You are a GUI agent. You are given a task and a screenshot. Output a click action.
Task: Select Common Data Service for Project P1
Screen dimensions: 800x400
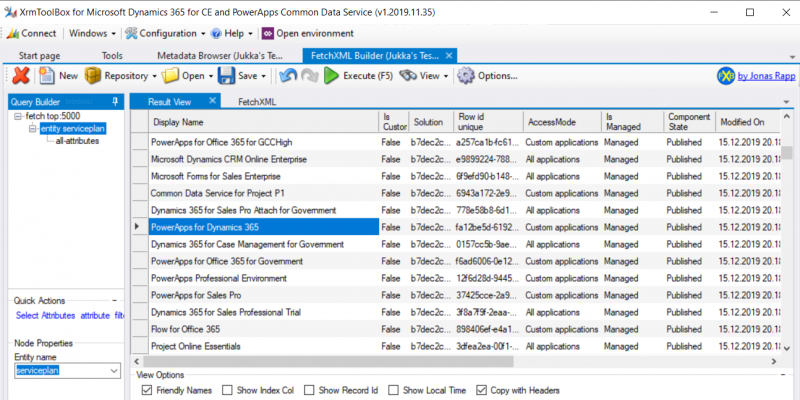tap(456, 193)
